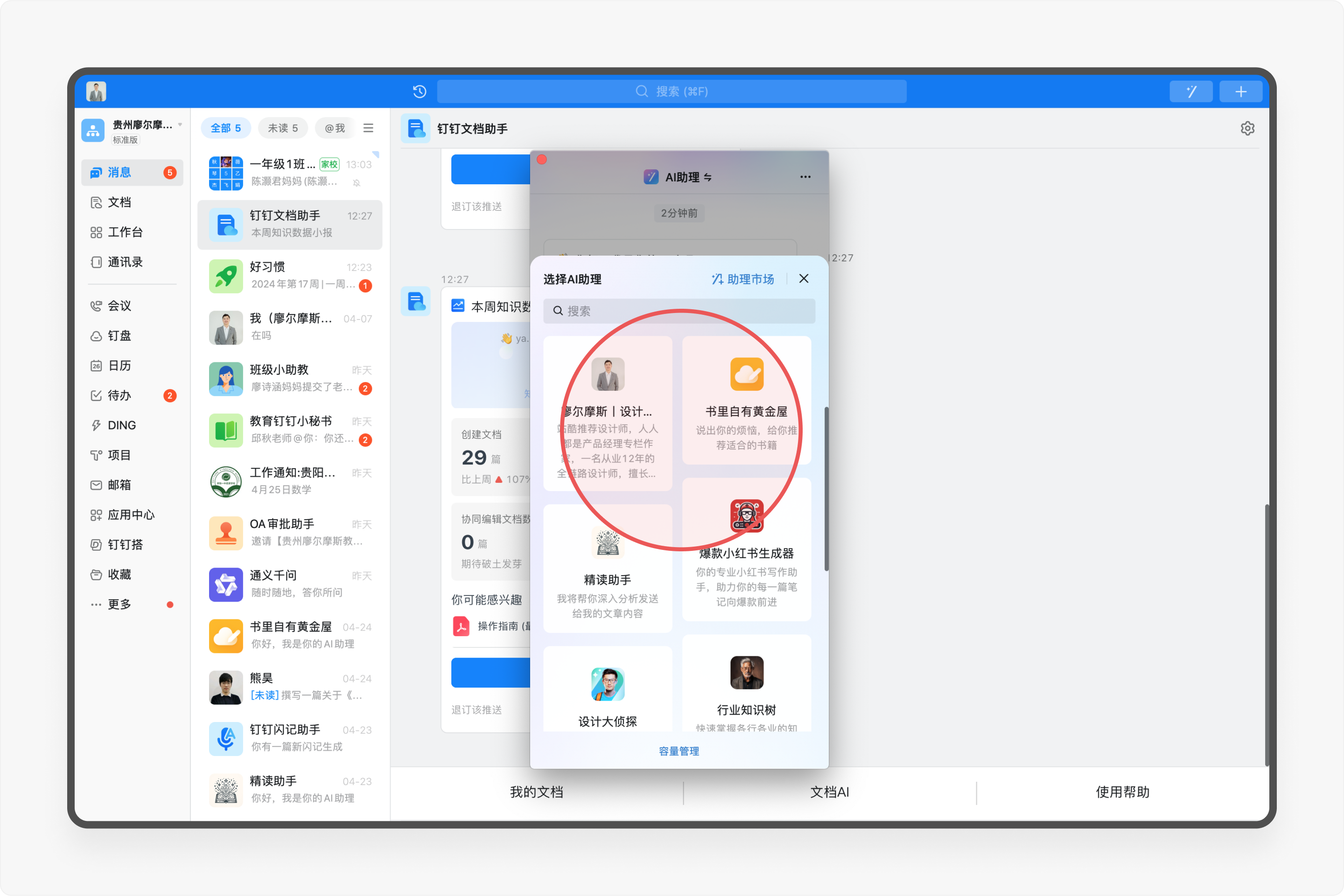Open settings gear for 钉钉文档助手 chat
1344x896 pixels.
pos(1247,129)
